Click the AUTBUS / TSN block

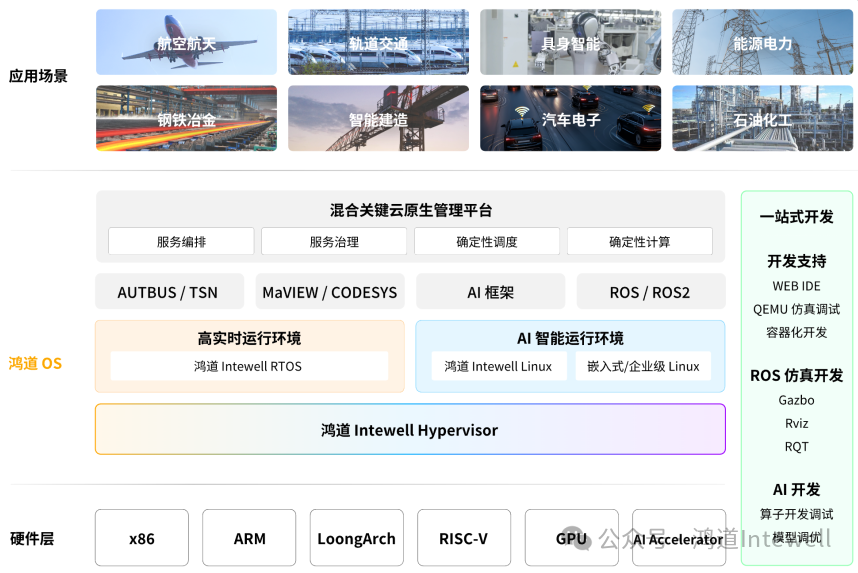[x=170, y=292]
